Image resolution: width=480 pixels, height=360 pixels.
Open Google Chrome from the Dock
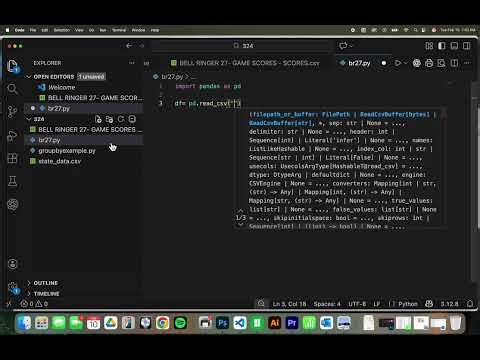(x=163, y=323)
